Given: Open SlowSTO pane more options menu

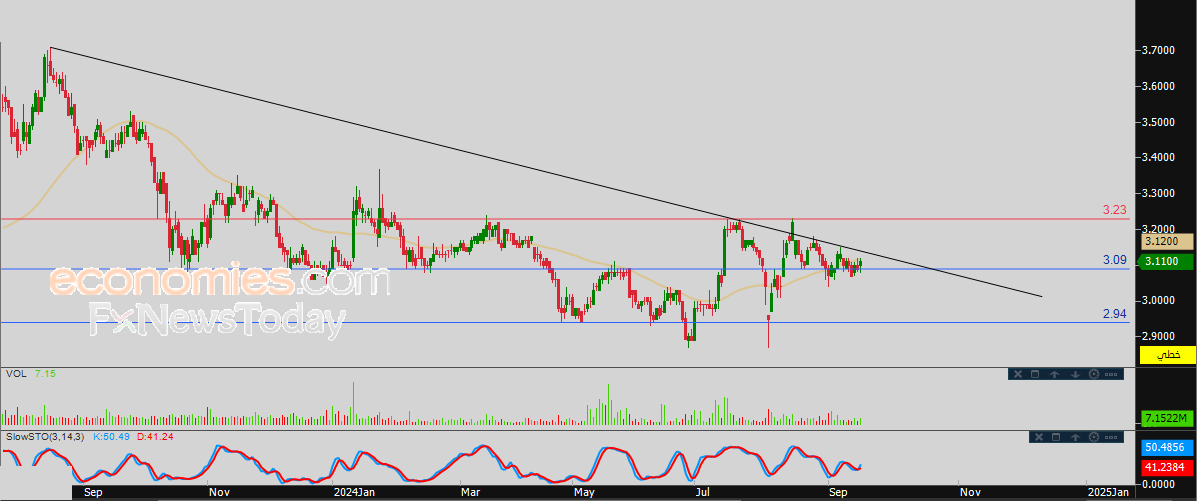Looking at the screenshot, I should coord(1111,437).
